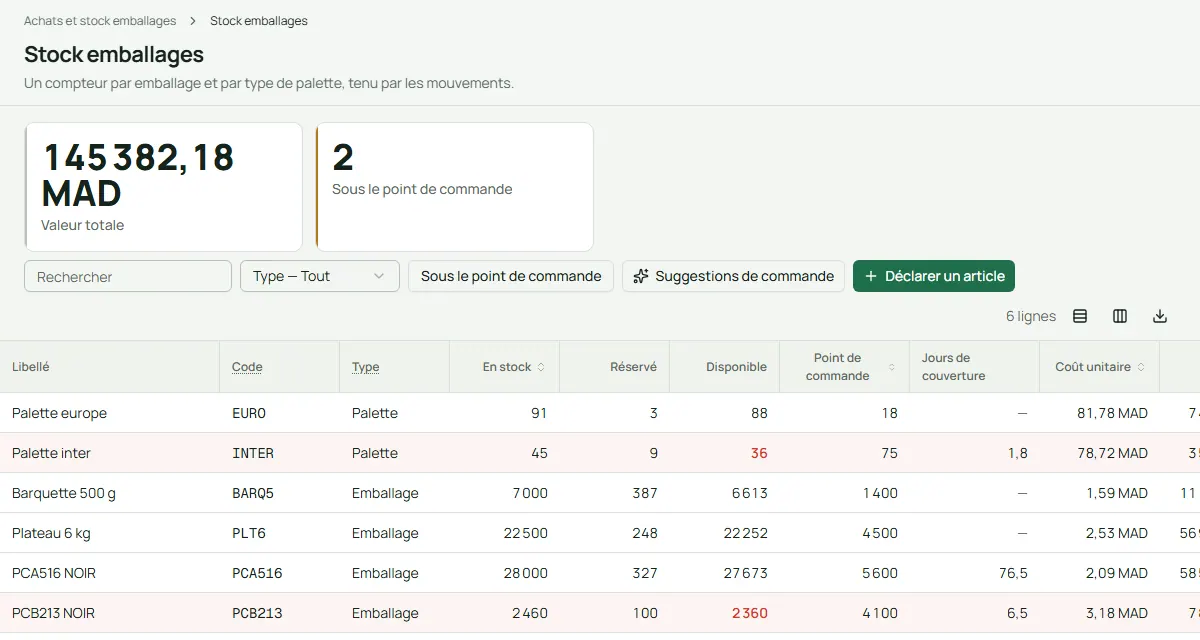Select the Barquette 500 g label

[64, 493]
